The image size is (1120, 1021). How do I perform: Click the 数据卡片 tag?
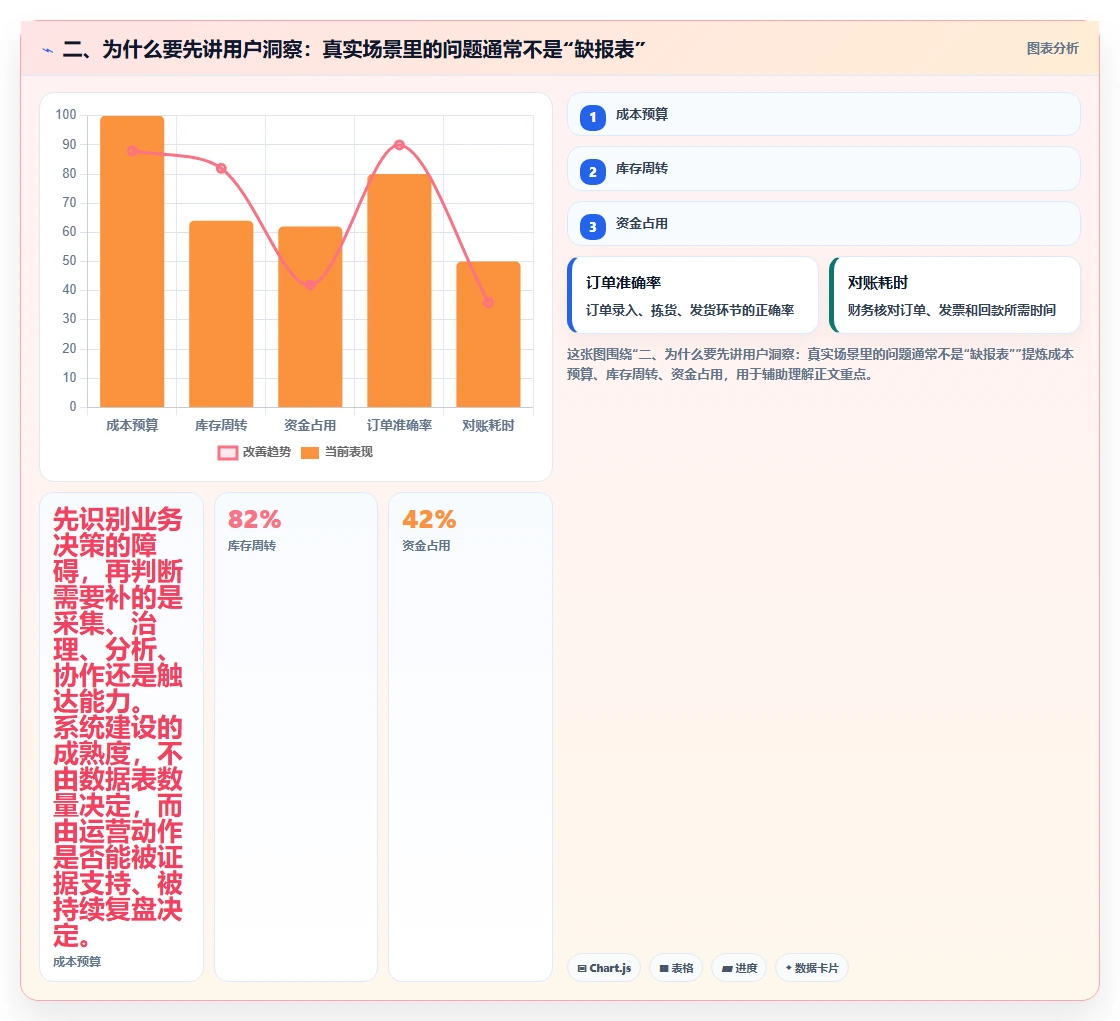click(811, 968)
